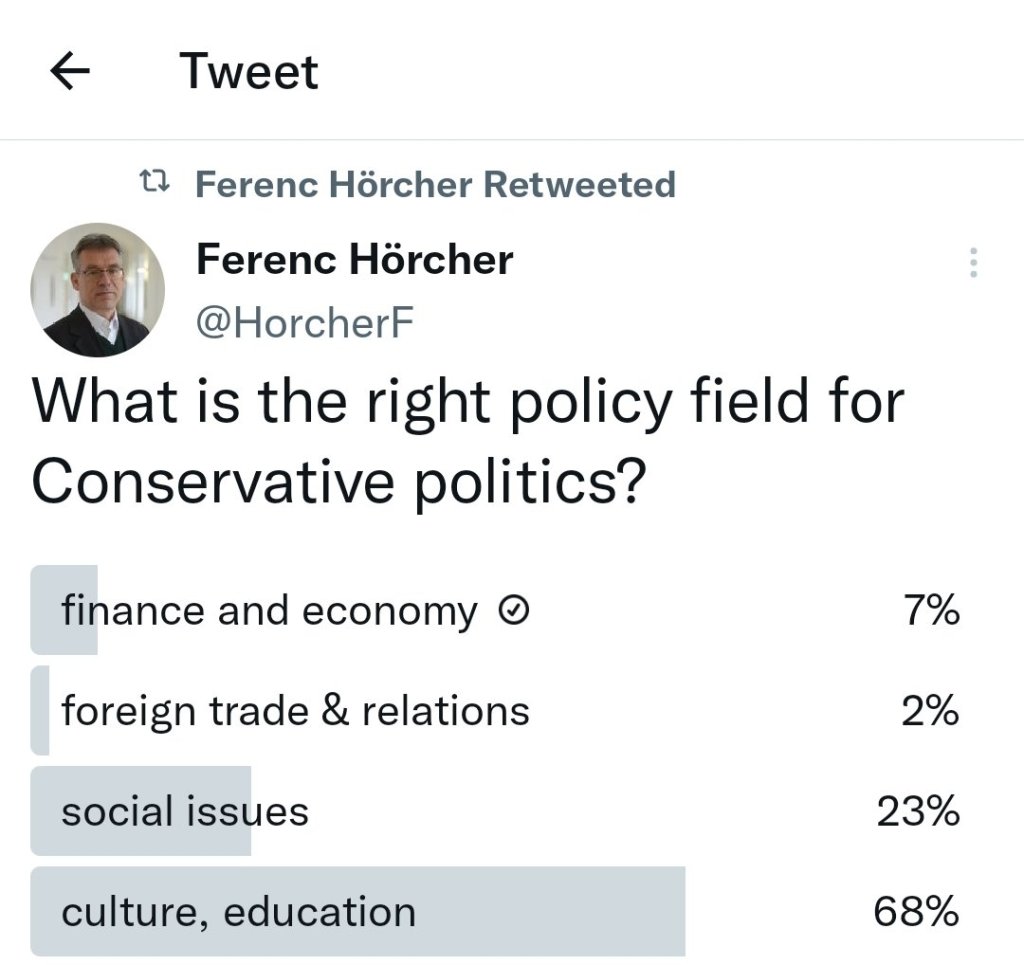Viewport: 1024px width, 965px height.
Task: Click the thin bar left of foreign trade
Action: pos(40,711)
